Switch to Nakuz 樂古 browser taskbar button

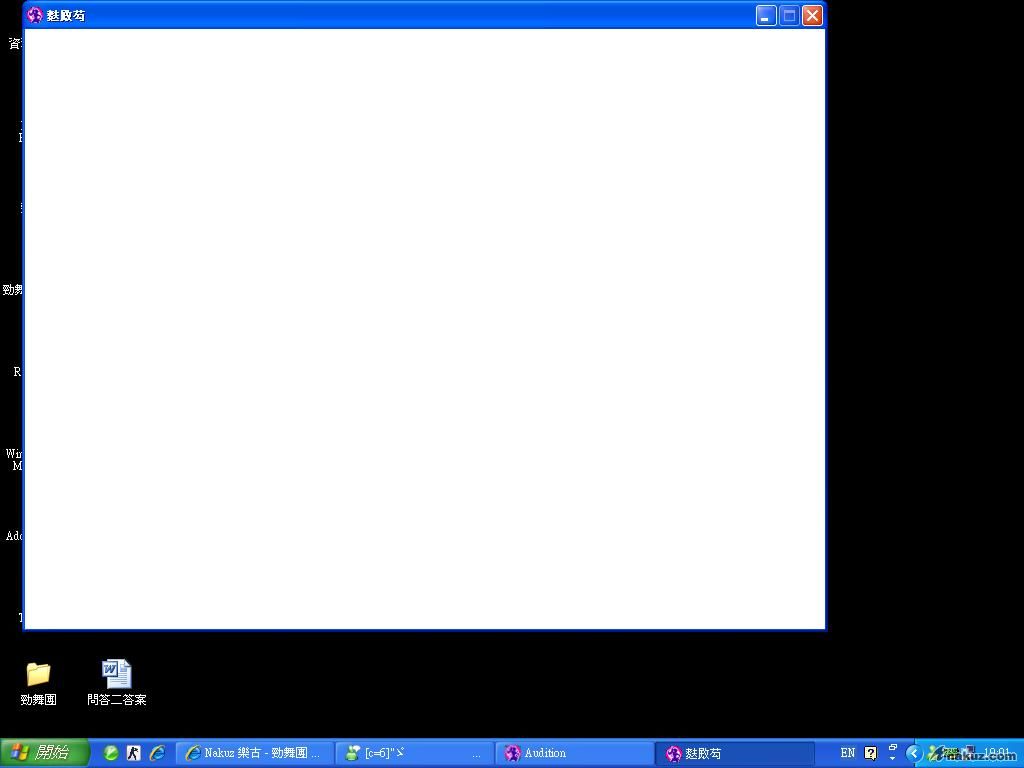pos(254,753)
